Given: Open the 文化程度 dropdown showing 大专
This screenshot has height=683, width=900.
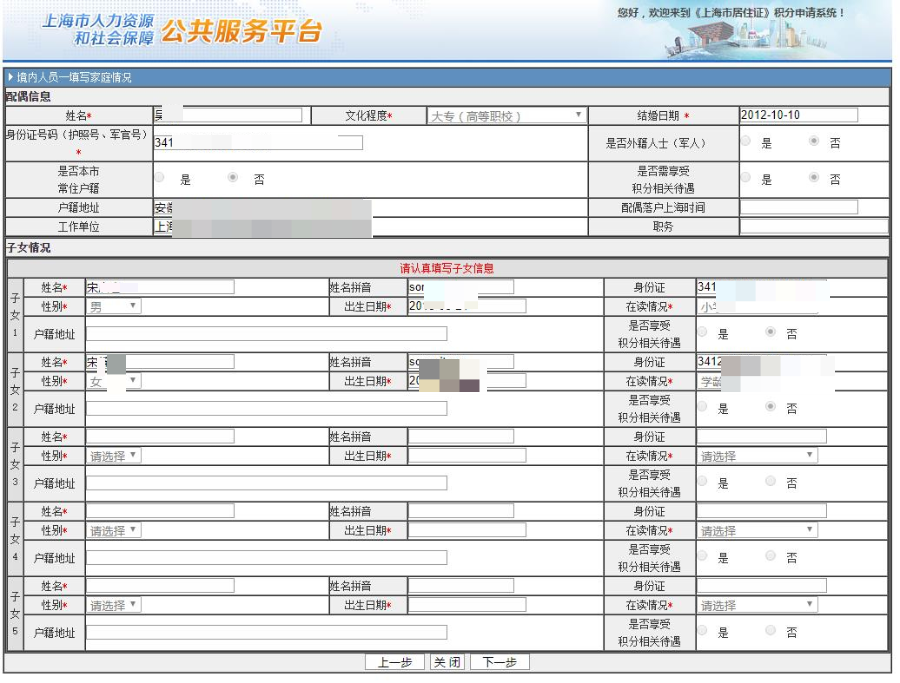Looking at the screenshot, I should 507,115.
